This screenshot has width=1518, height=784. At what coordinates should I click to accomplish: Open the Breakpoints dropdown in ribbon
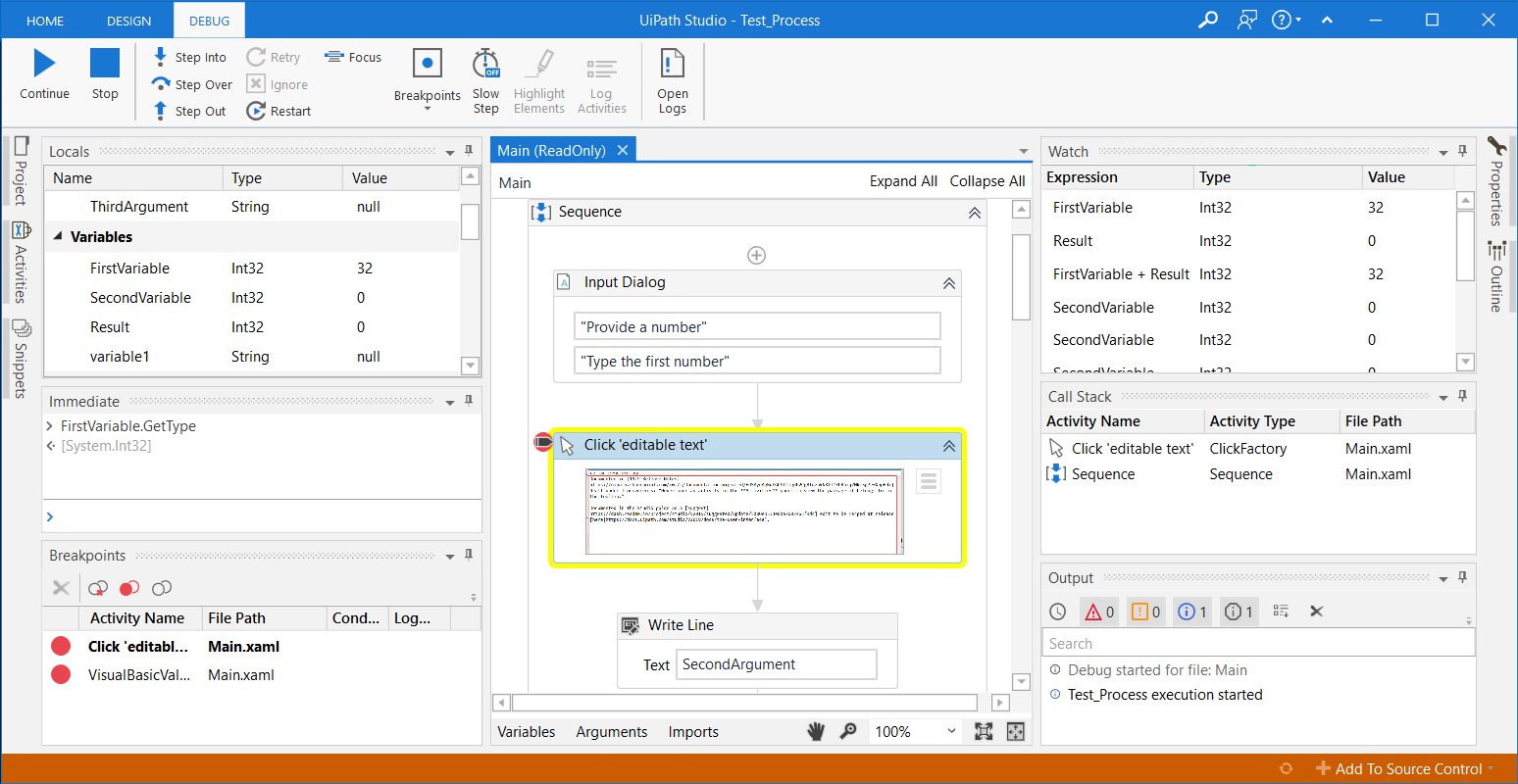click(427, 80)
